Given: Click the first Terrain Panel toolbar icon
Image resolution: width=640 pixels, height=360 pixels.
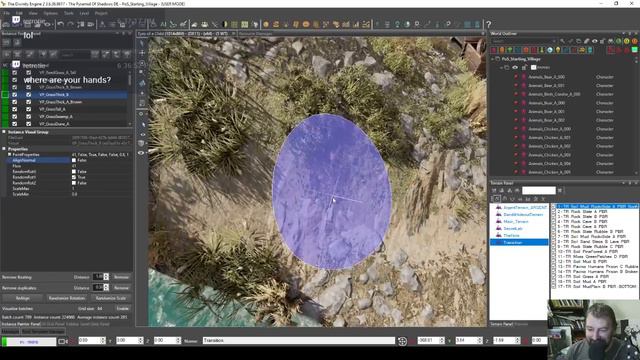Looking at the screenshot, I should pos(494,191).
